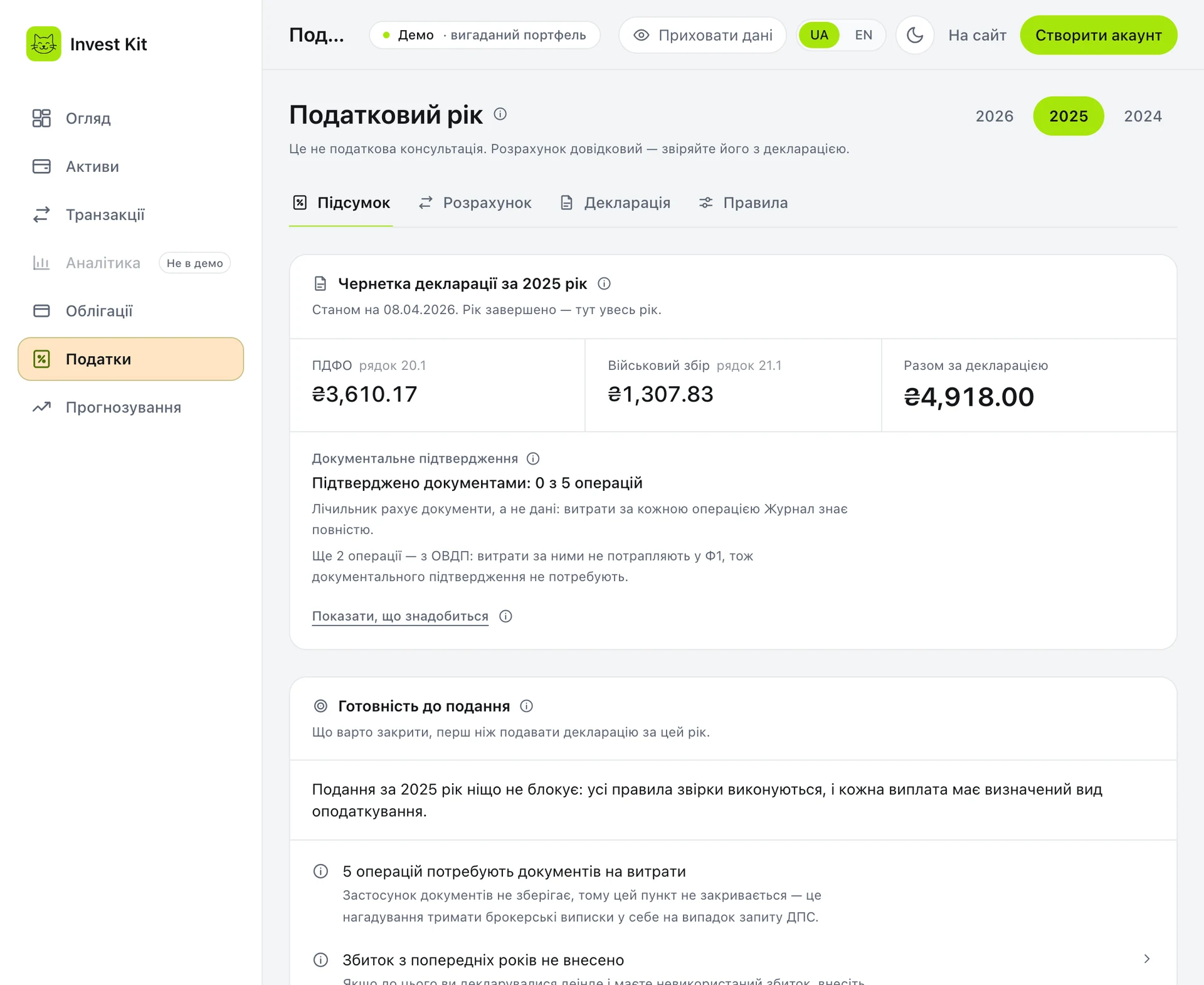Select tax year 2024
Viewport: 1204px width, 985px height.
pos(1143,116)
